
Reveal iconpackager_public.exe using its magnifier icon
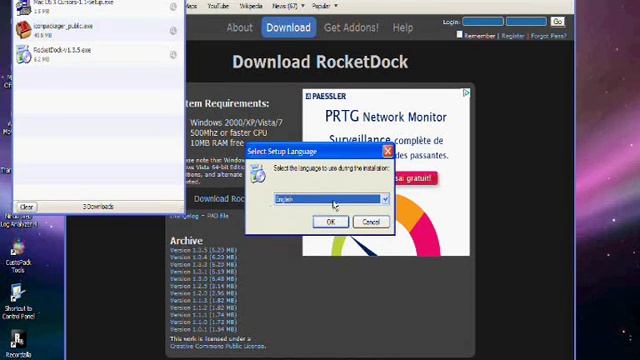(173, 31)
